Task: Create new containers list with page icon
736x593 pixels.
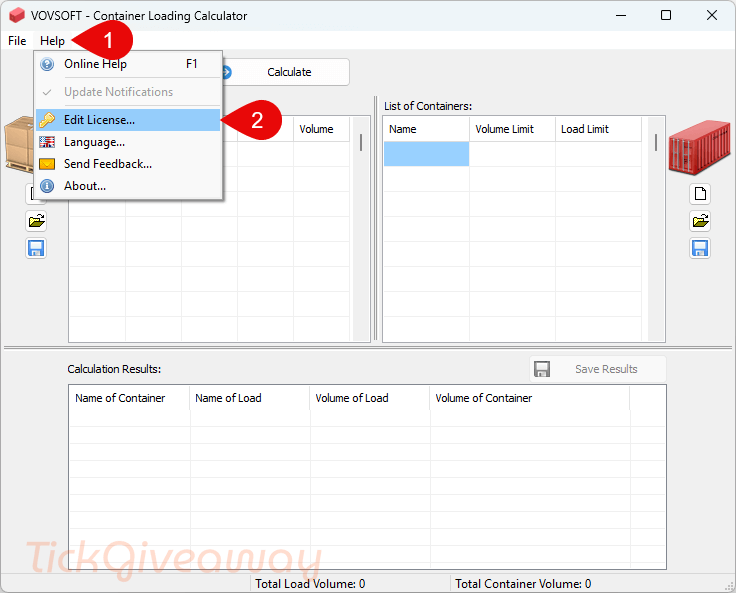Action: tap(700, 193)
